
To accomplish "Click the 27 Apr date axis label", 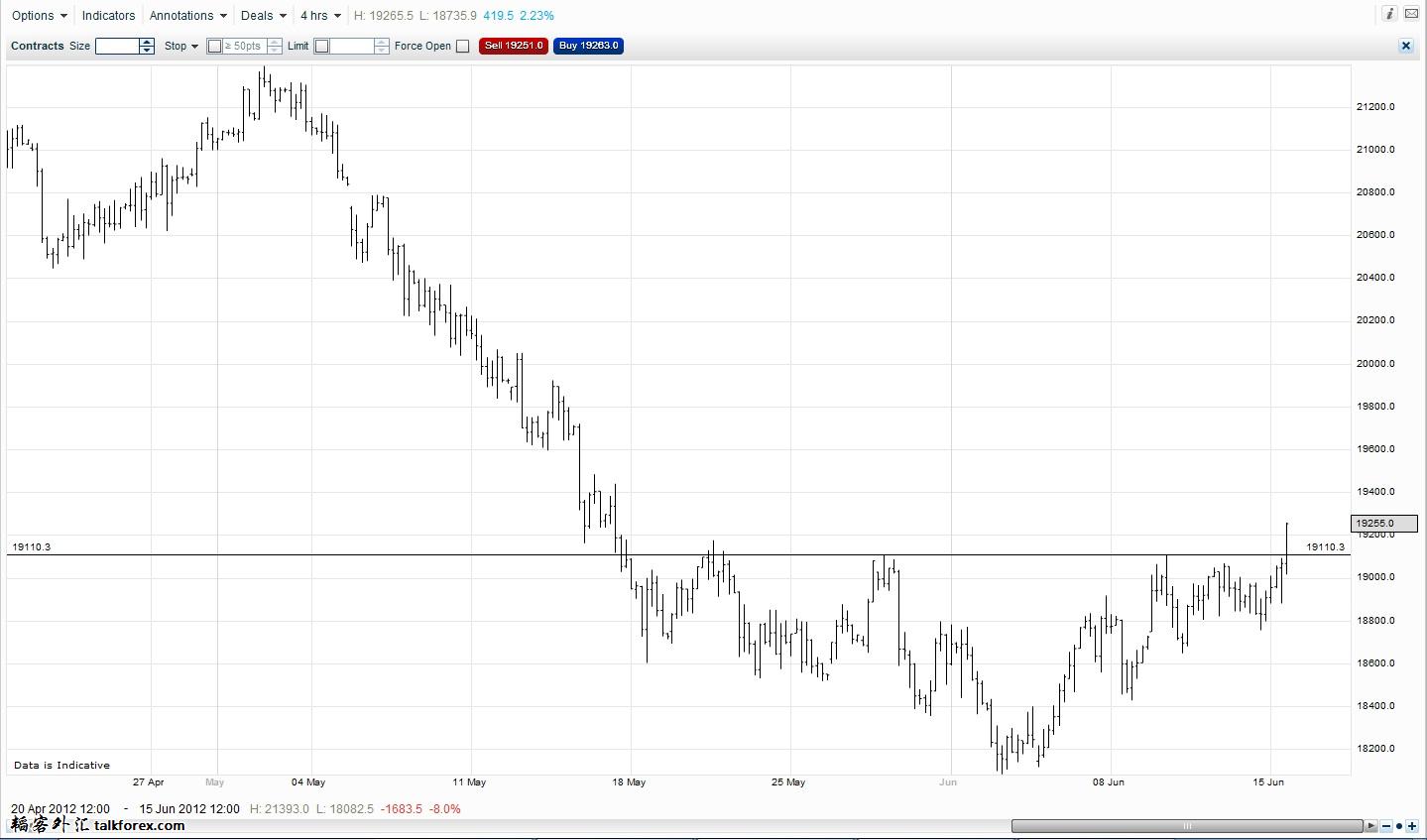I will [148, 782].
